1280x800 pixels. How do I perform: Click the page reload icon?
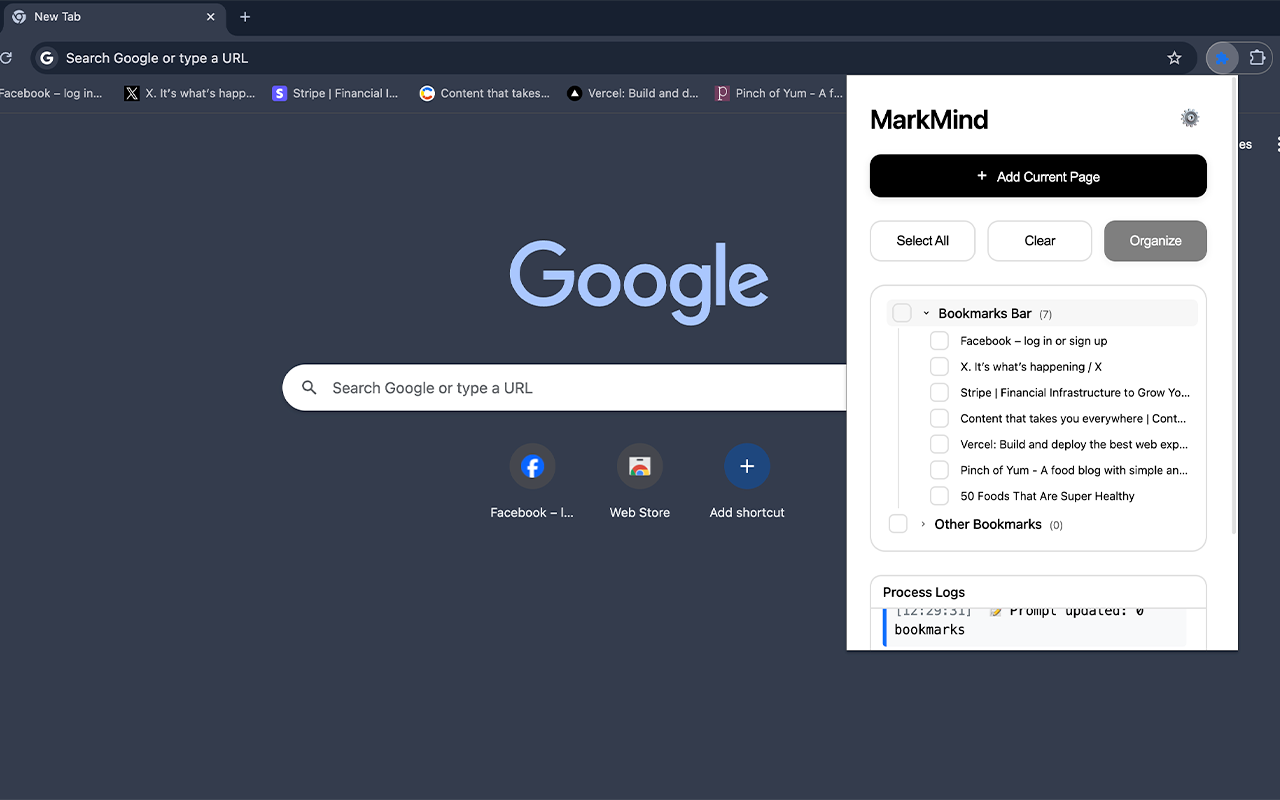point(6,58)
